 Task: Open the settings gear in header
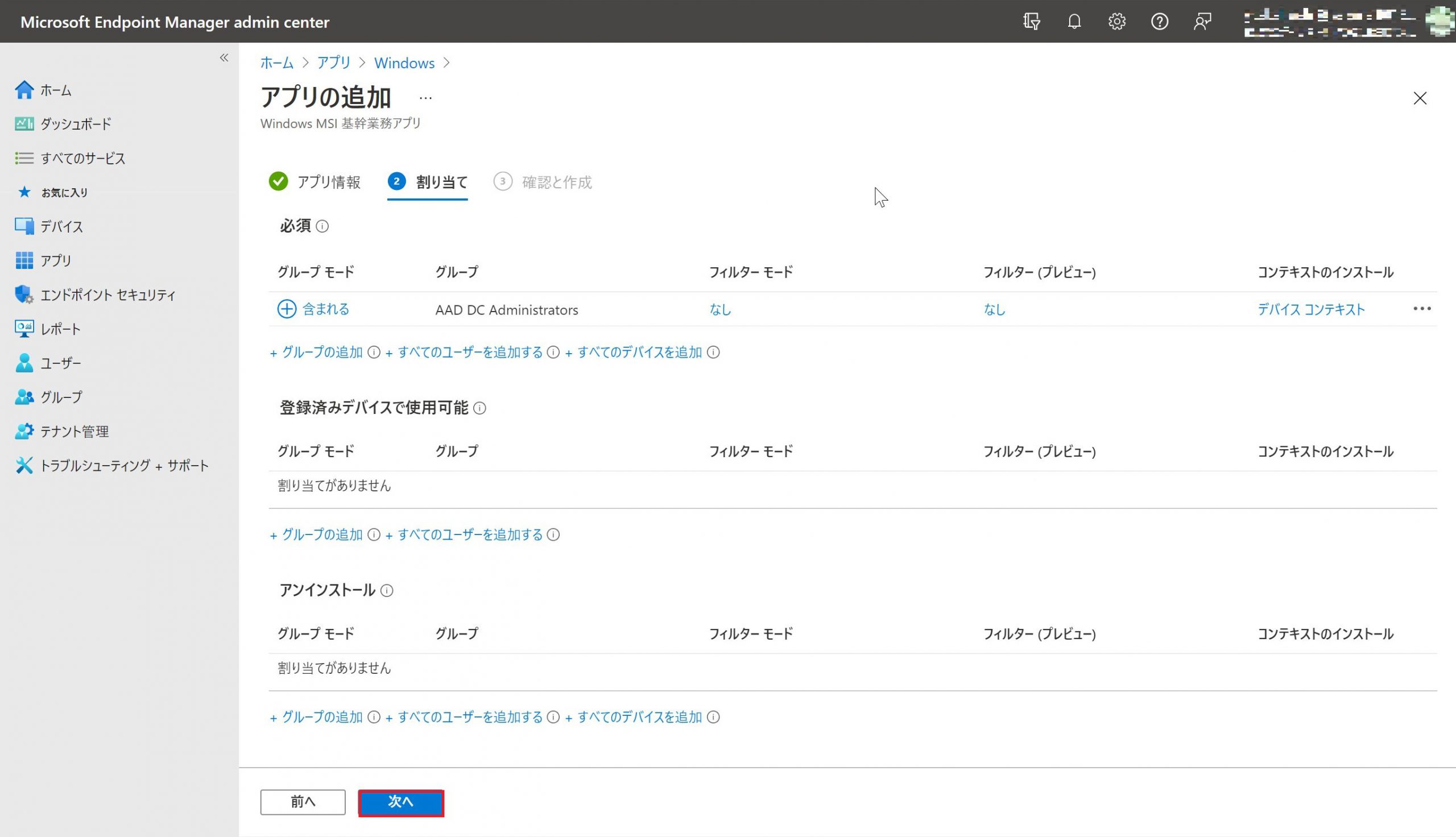point(1116,22)
